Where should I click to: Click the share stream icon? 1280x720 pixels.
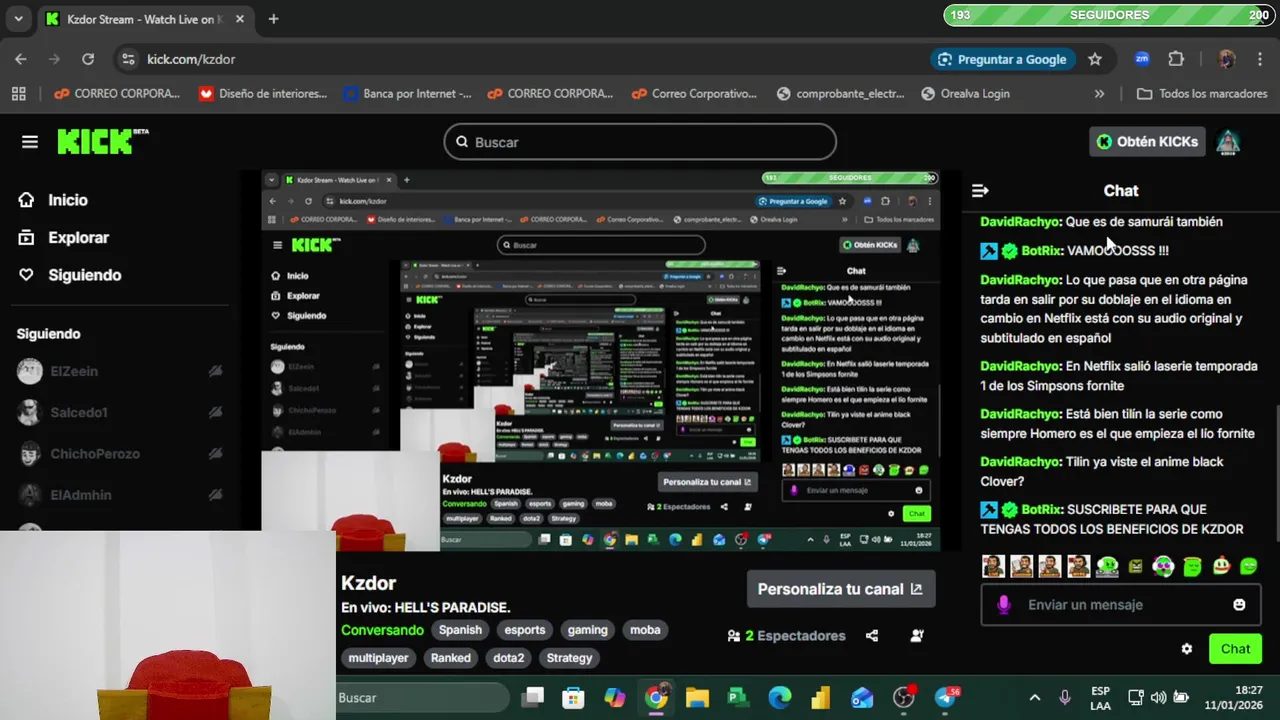(x=872, y=636)
